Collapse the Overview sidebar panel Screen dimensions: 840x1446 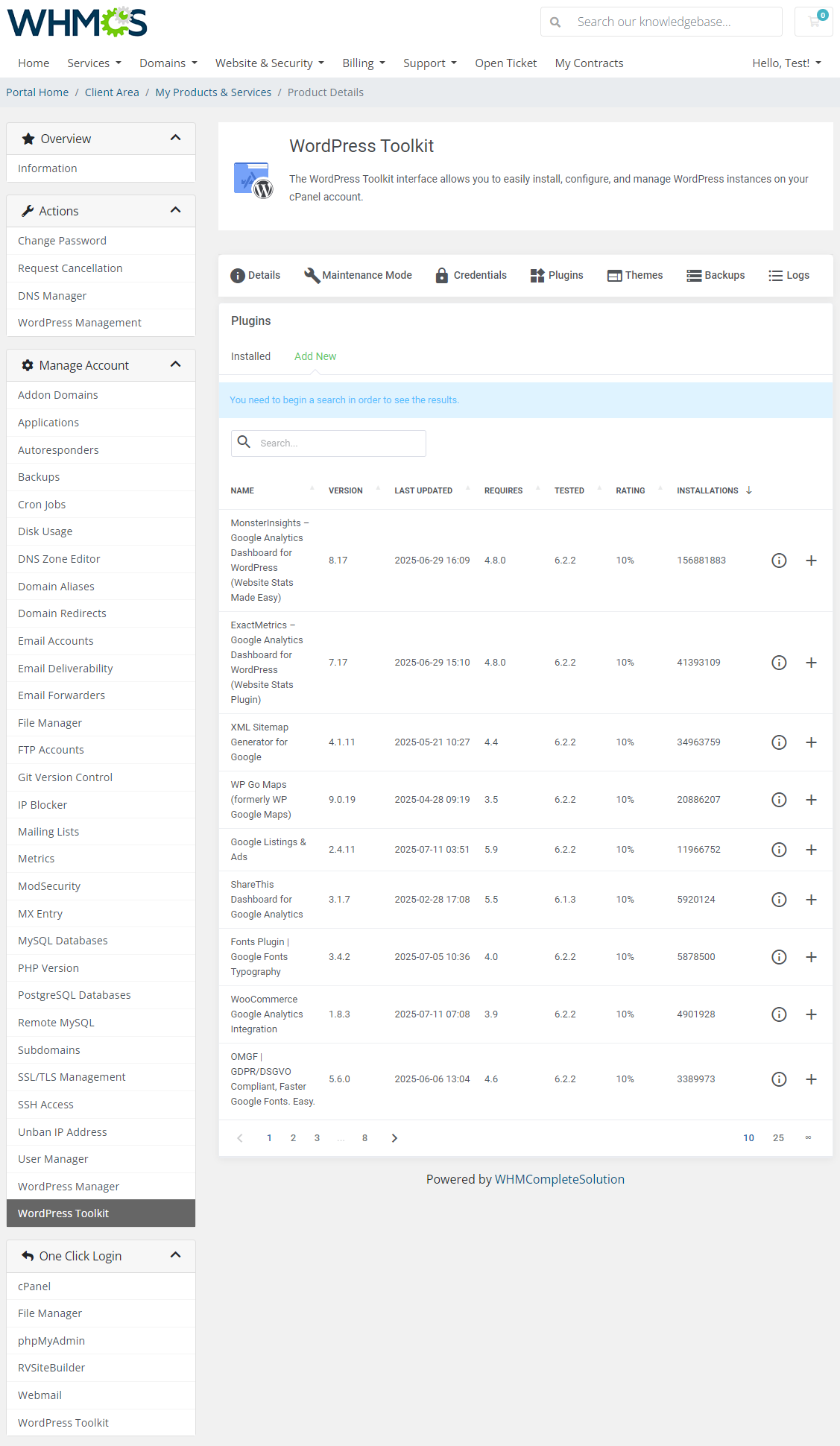[176, 138]
